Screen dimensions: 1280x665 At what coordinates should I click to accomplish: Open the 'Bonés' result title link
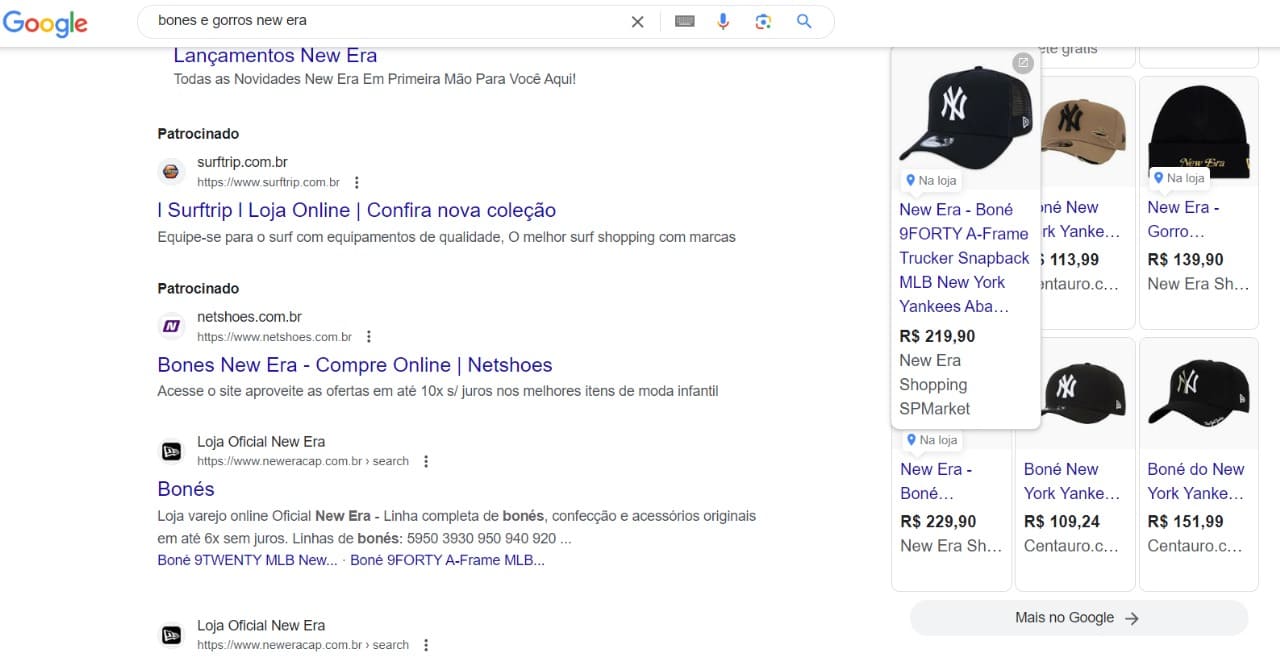click(186, 489)
